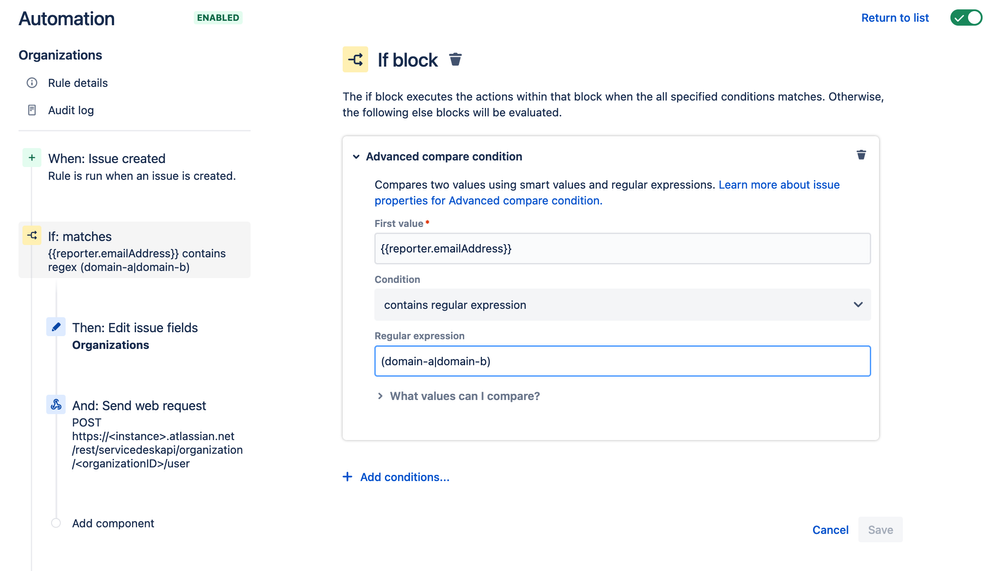The width and height of the screenshot is (998, 571).
Task: Click pencil icon for Edit issue fields
Action: (x=56, y=327)
